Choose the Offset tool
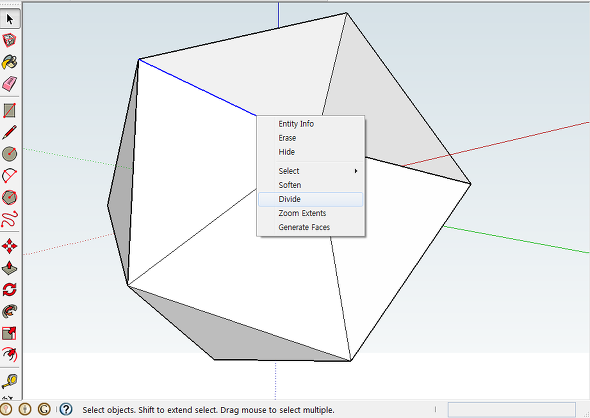 click(10, 355)
